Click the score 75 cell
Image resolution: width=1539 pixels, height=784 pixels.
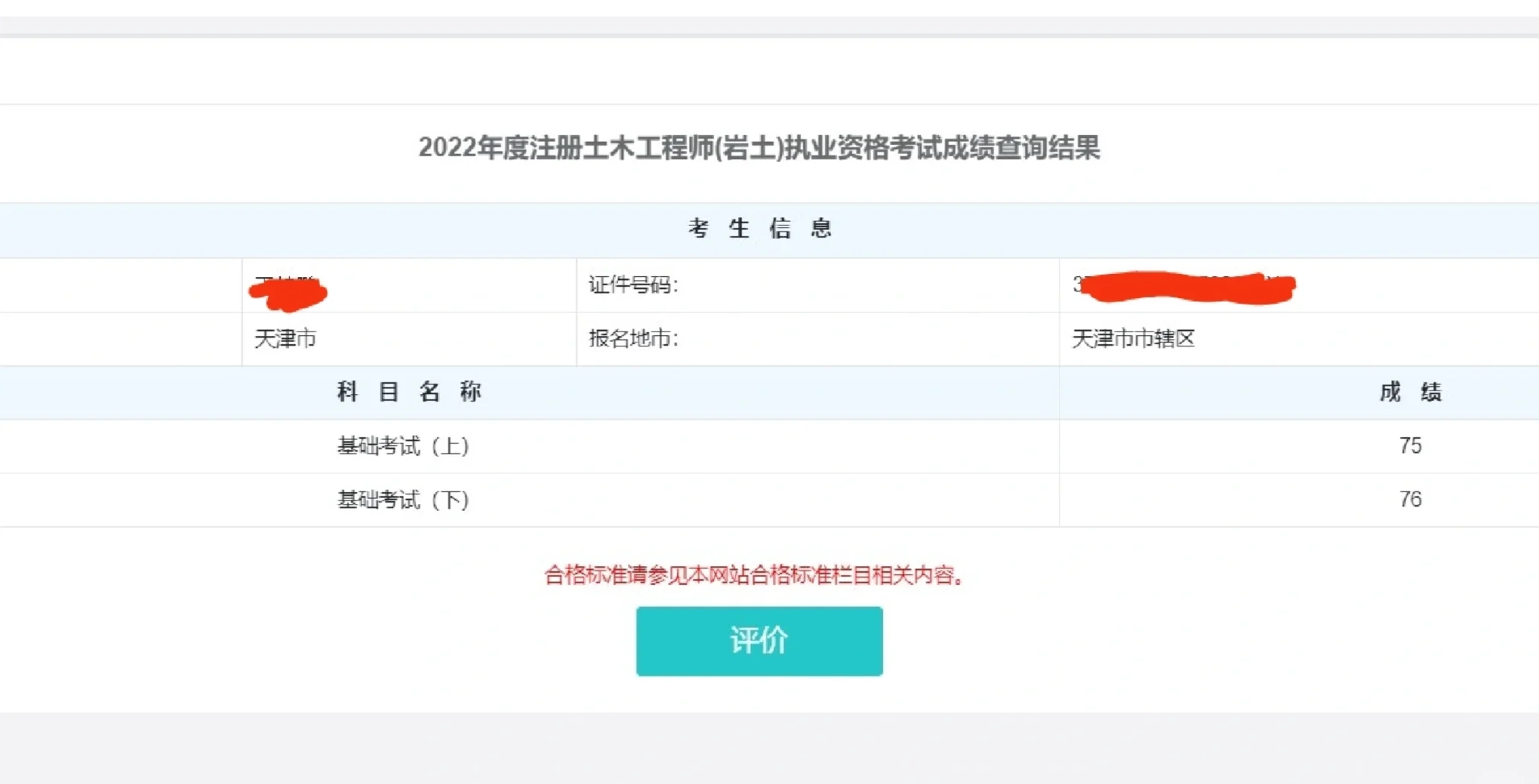tap(1411, 446)
